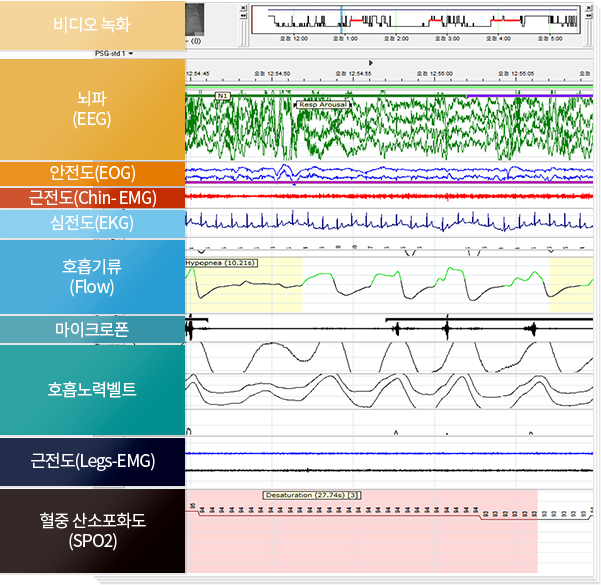The width and height of the screenshot is (601, 585).
Task: Click the blue position marker in hypnogram
Action: pyautogui.click(x=341, y=20)
